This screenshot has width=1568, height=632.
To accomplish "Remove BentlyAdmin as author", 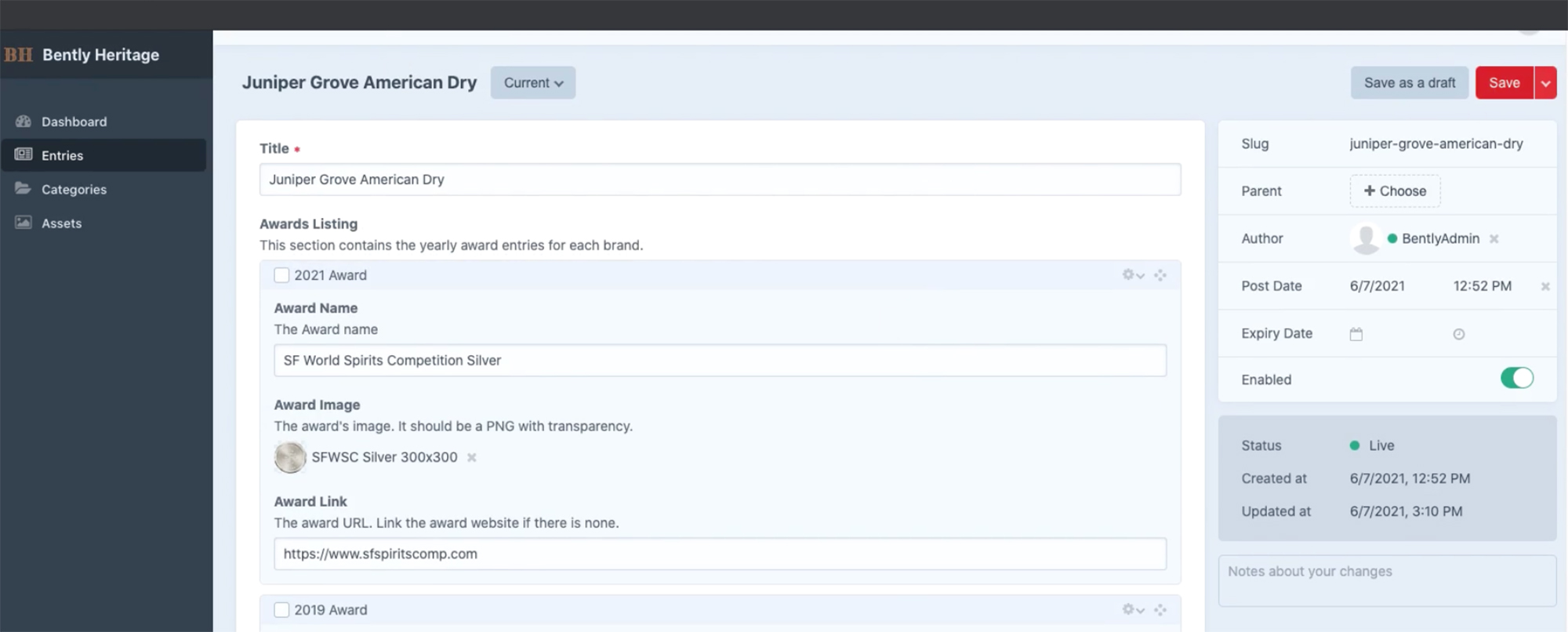I will pyautogui.click(x=1494, y=239).
